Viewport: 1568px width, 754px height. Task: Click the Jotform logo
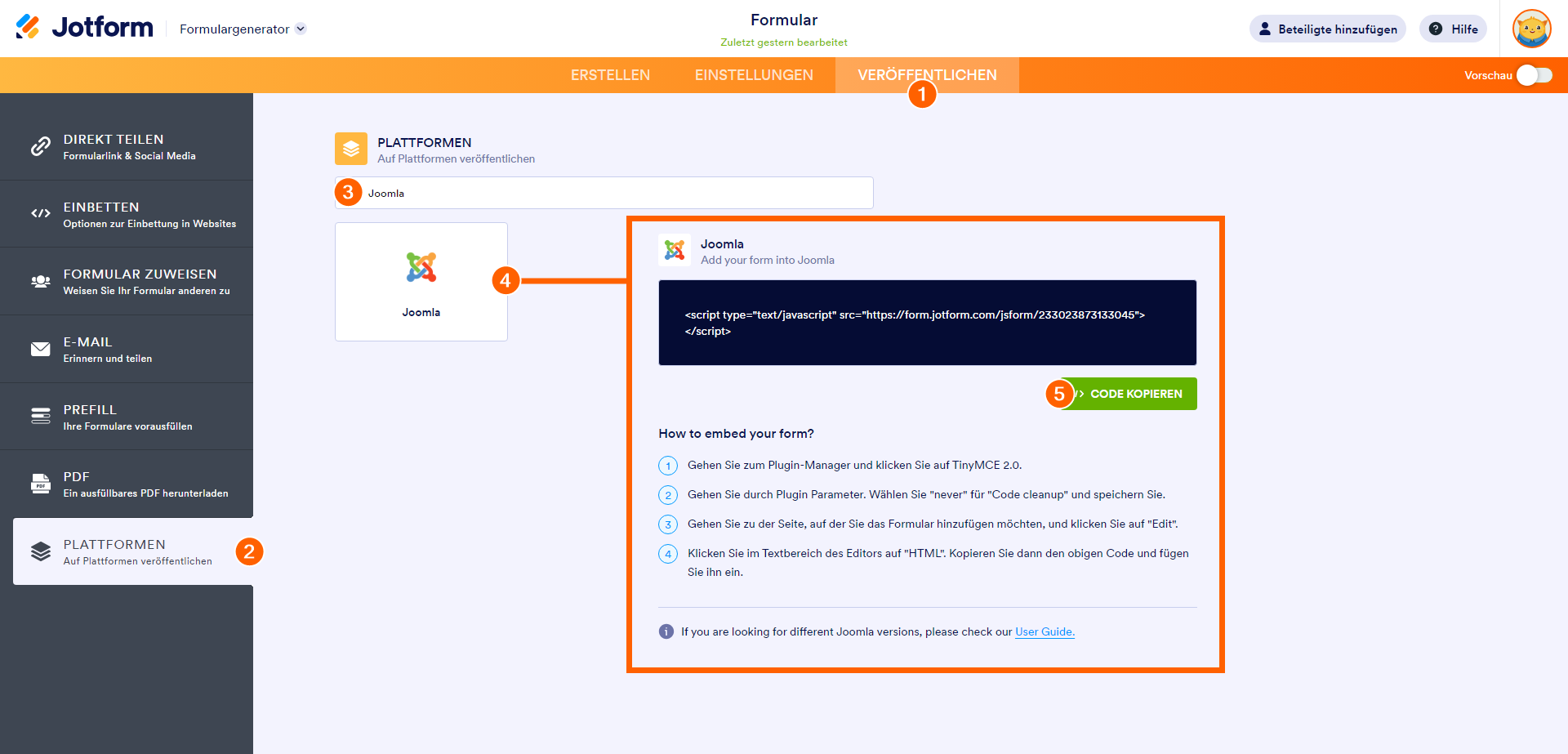pos(84,28)
